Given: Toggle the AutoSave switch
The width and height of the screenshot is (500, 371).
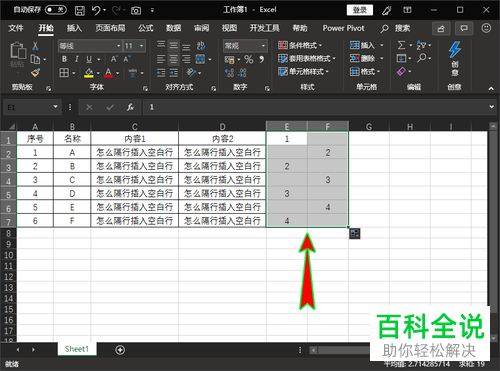Looking at the screenshot, I should click(x=56, y=10).
